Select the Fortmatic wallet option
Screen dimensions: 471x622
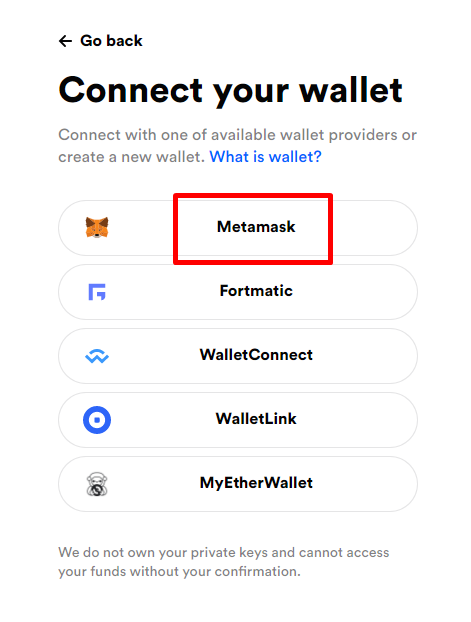[238, 292]
